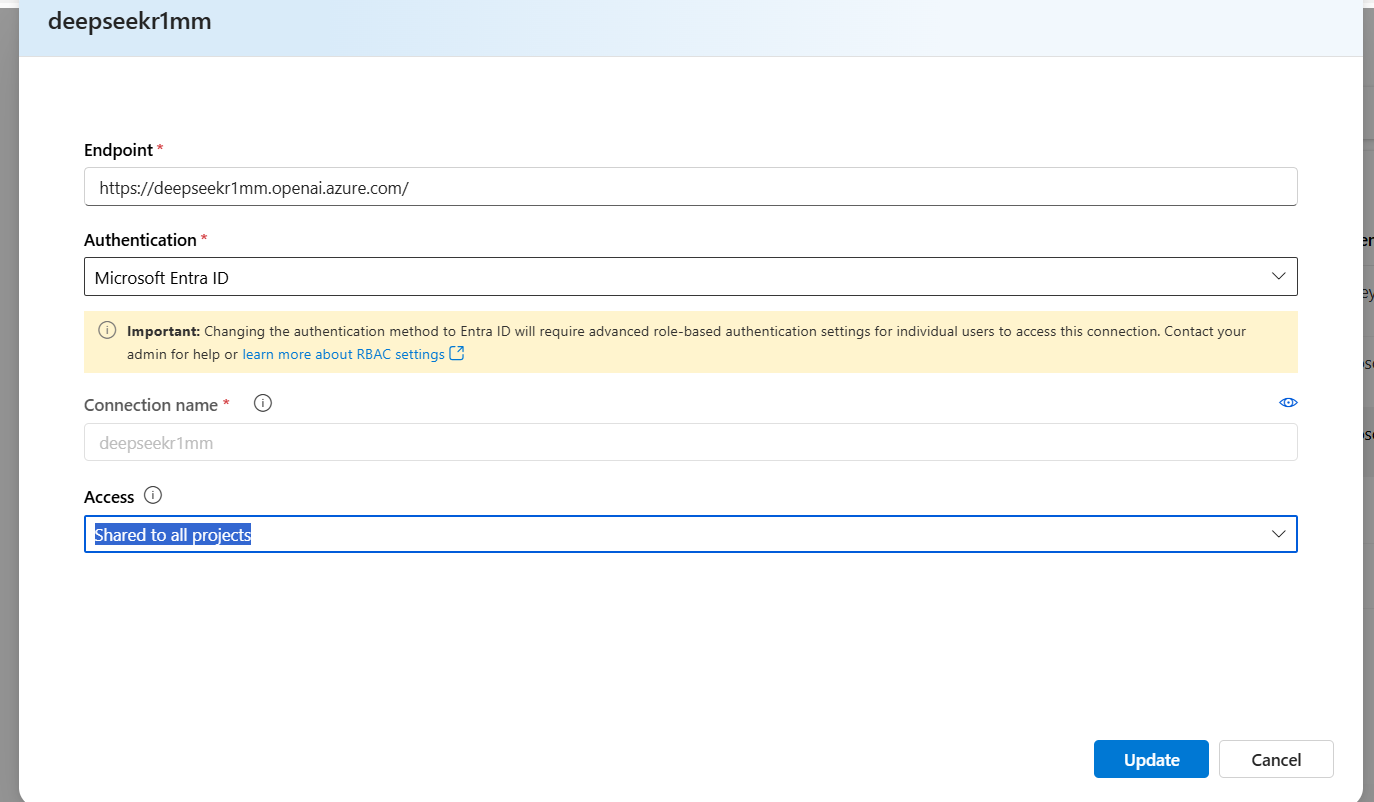Click the Connection name info icon
Image resolution: width=1374 pixels, height=802 pixels.
263,403
